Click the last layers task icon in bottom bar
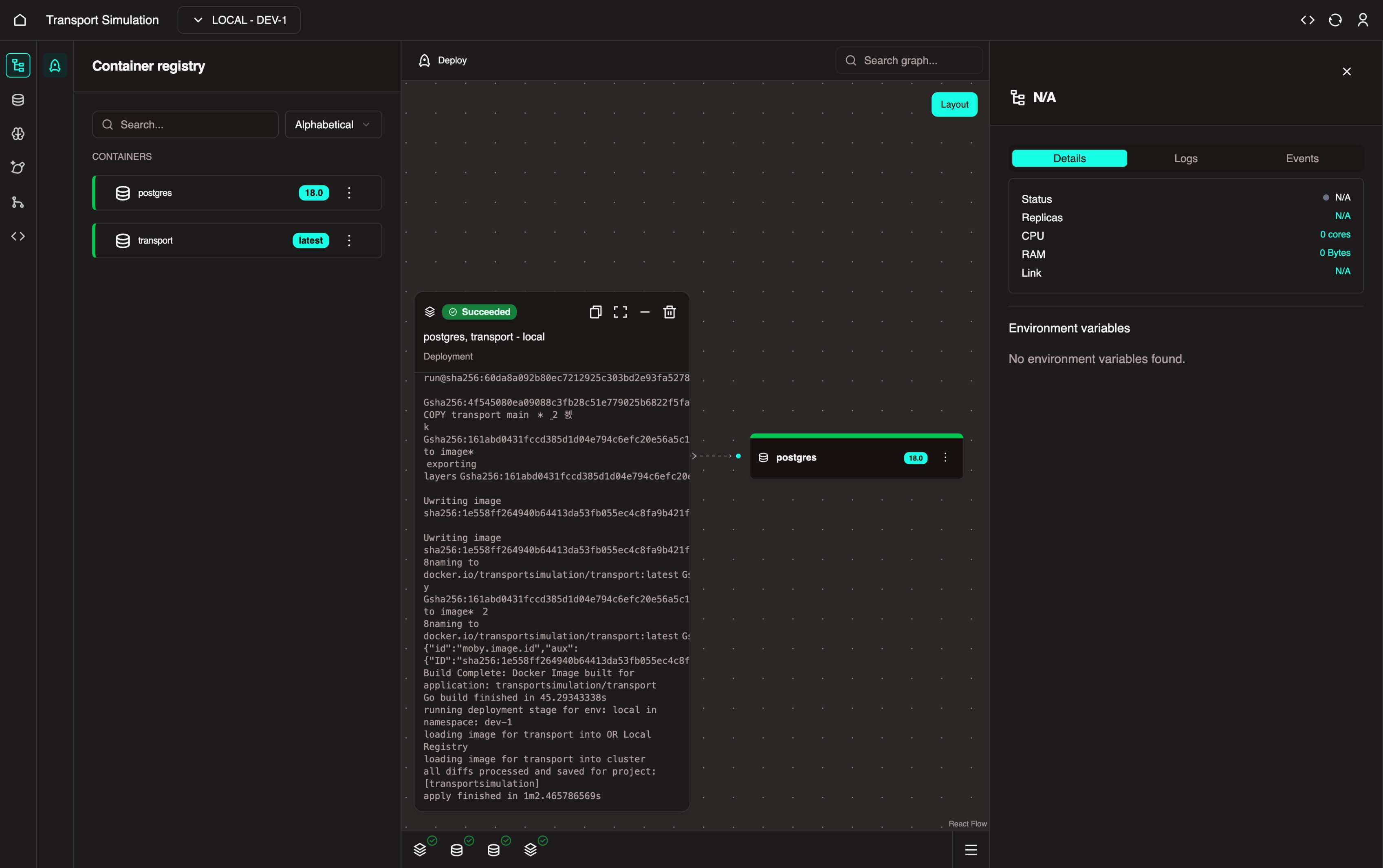Image resolution: width=1383 pixels, height=868 pixels. pyautogui.click(x=531, y=850)
